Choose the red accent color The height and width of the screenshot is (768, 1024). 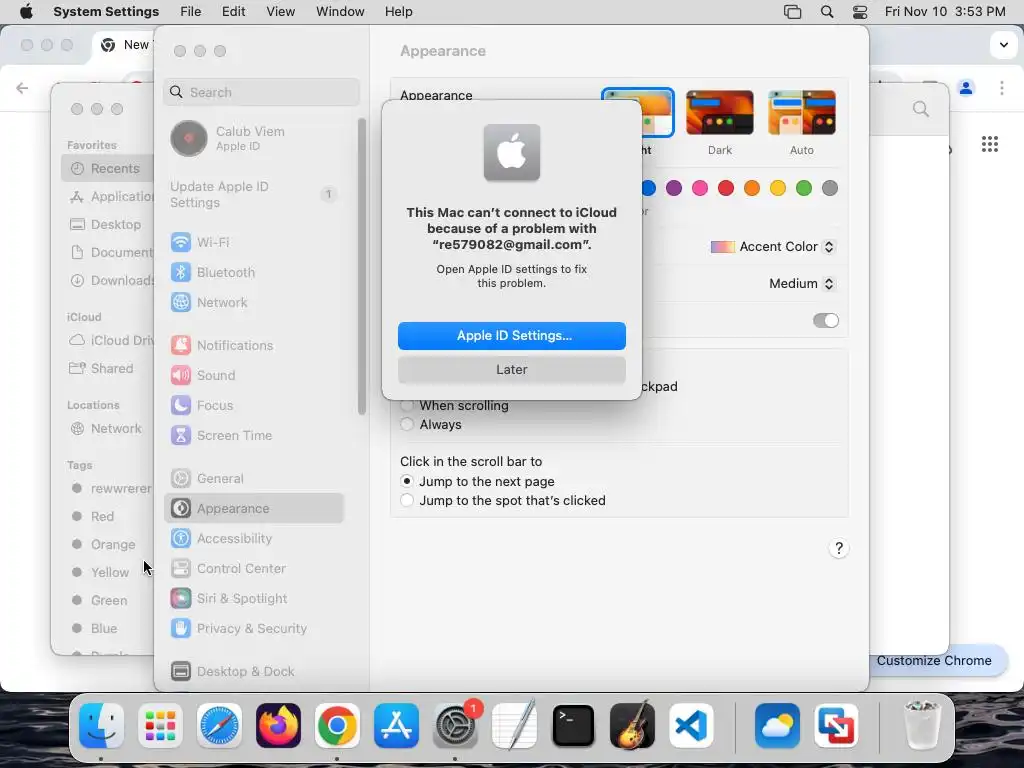[726, 188]
